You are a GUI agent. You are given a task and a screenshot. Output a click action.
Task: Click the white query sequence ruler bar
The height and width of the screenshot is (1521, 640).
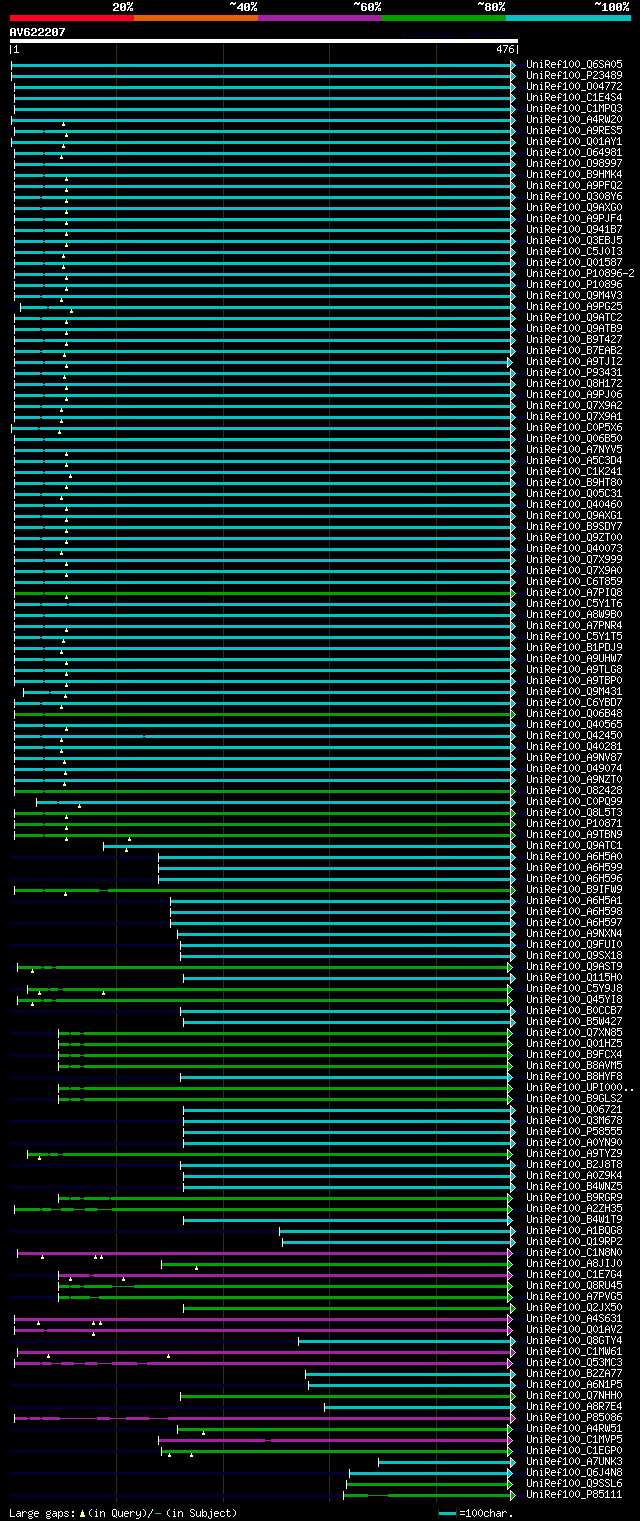(263, 42)
